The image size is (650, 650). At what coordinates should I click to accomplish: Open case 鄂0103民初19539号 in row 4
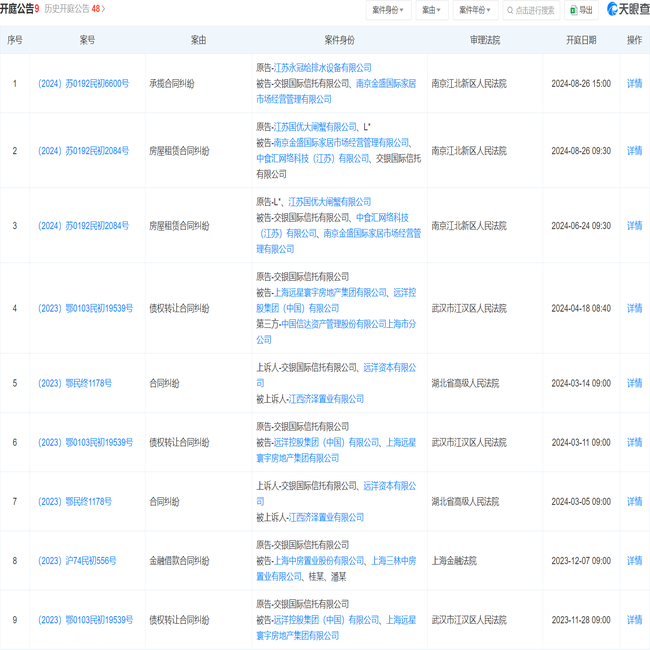[85, 308]
